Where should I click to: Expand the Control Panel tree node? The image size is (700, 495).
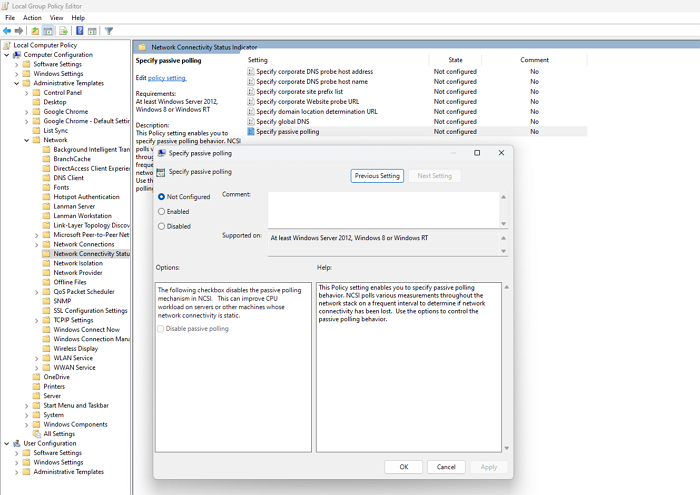coord(27,93)
